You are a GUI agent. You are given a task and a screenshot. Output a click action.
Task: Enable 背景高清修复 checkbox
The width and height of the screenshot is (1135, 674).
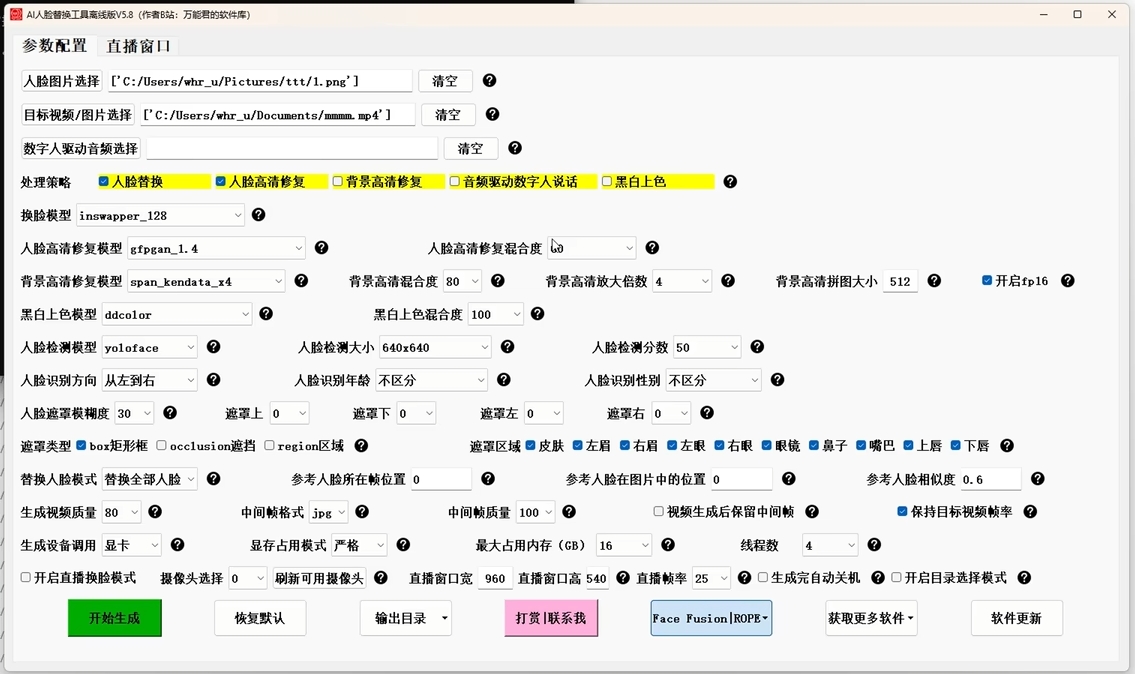point(338,182)
